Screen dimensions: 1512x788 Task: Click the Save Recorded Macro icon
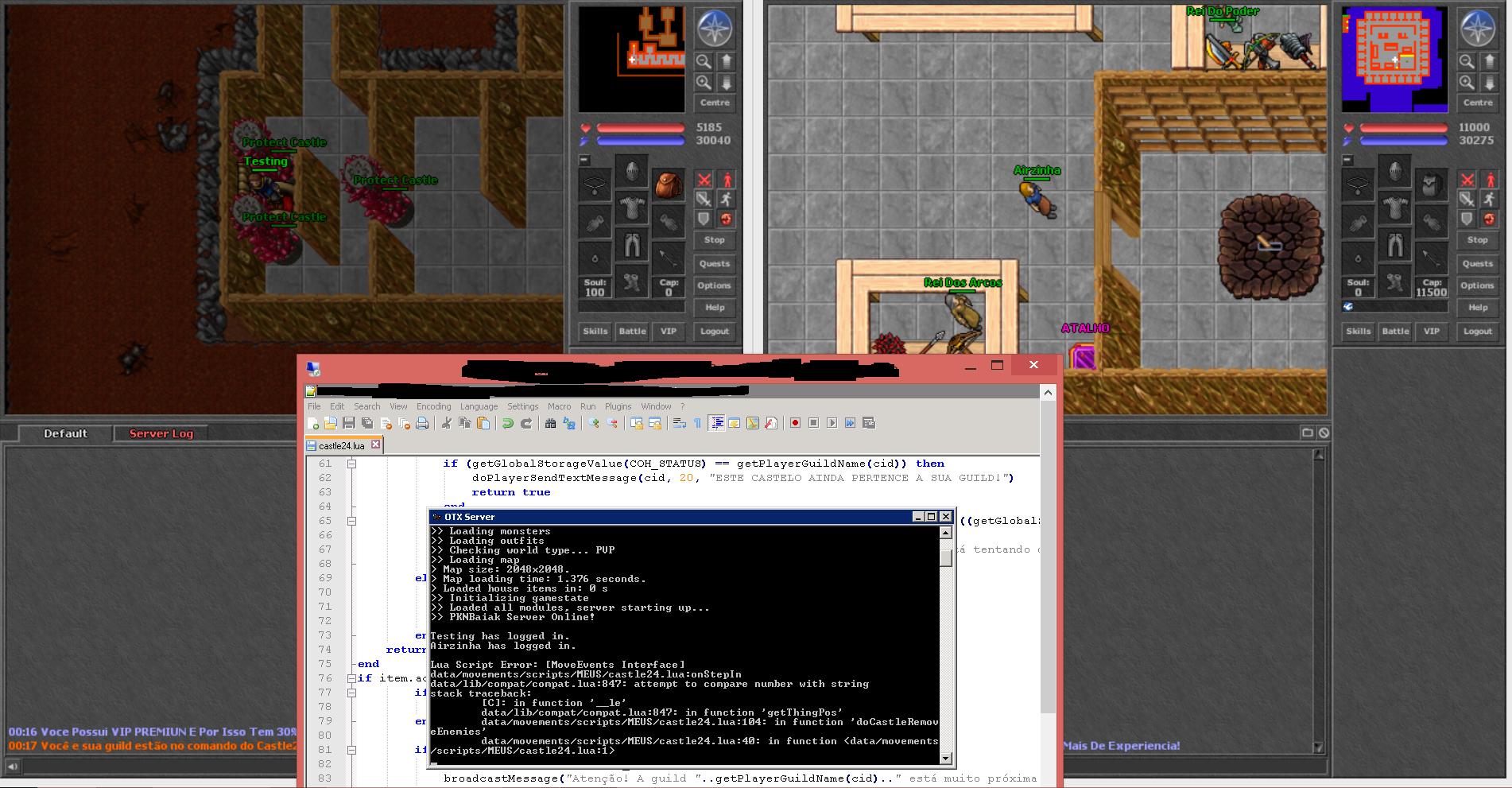(x=869, y=423)
